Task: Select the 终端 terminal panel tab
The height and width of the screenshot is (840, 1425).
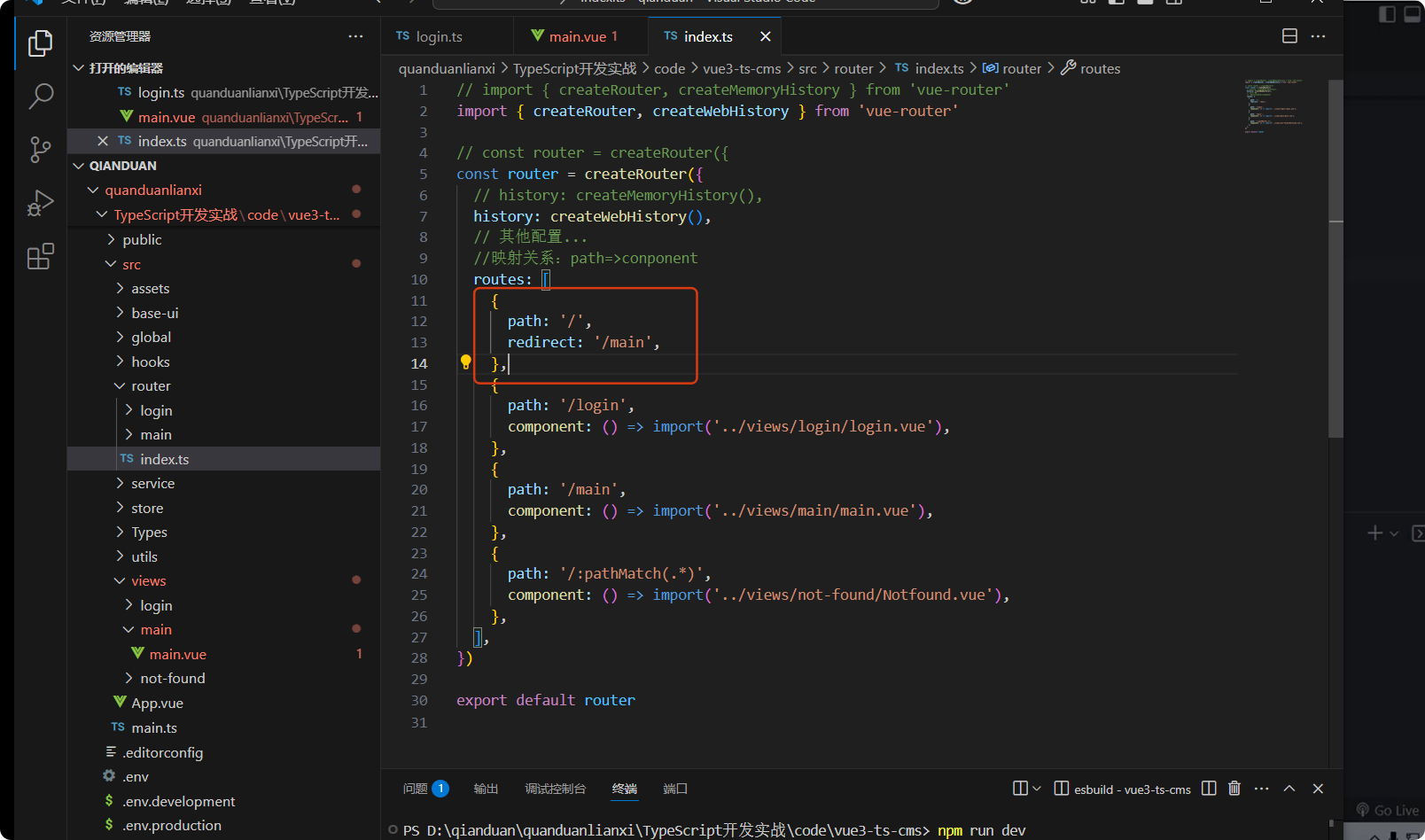Action: pyautogui.click(x=625, y=789)
